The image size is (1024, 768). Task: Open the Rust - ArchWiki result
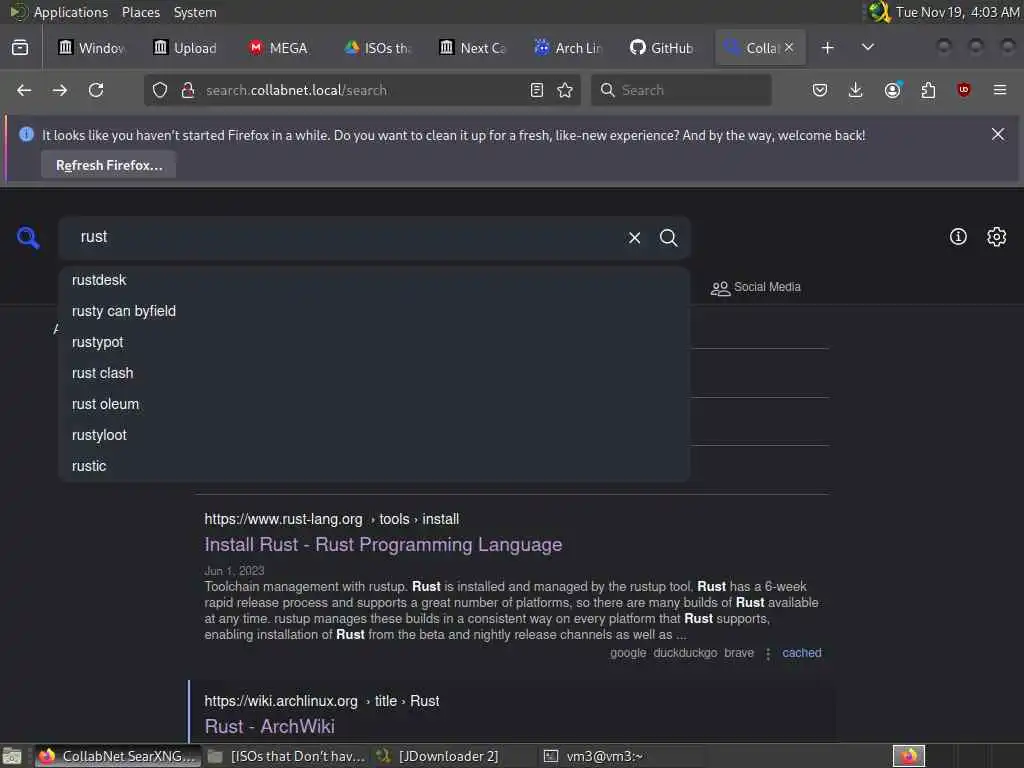click(270, 726)
